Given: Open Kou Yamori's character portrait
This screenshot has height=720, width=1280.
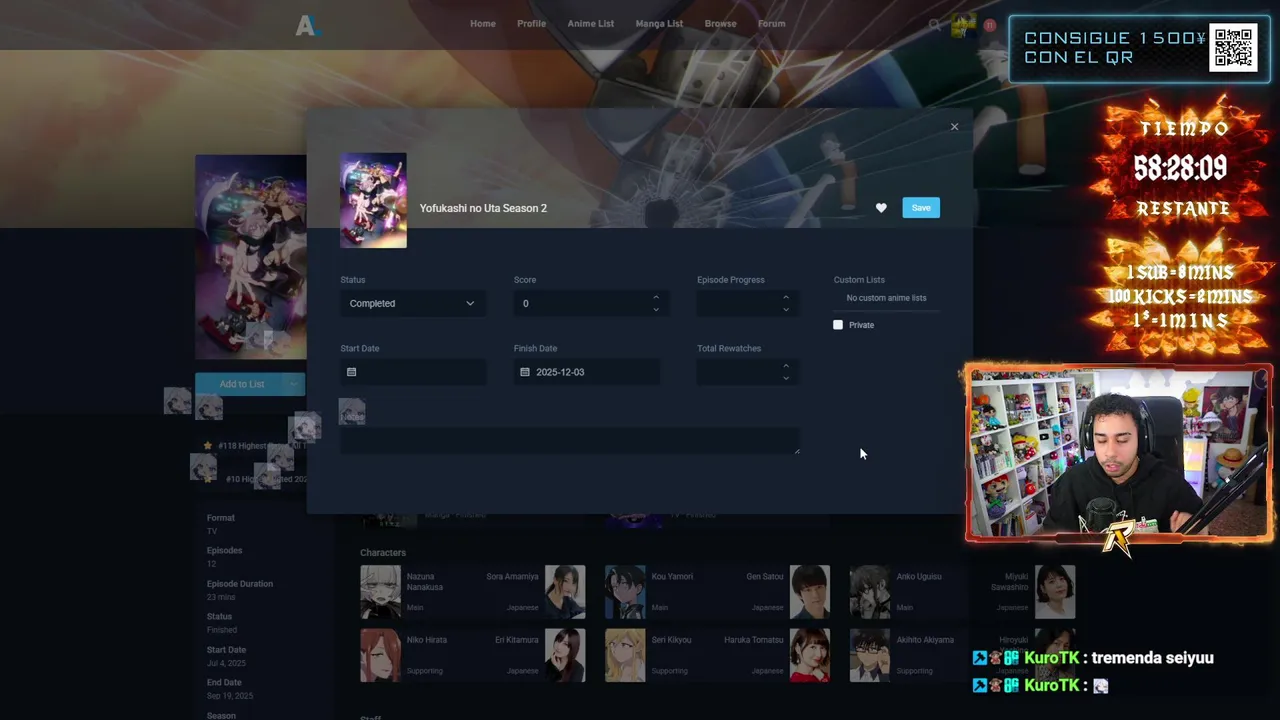Looking at the screenshot, I should click(x=625, y=592).
